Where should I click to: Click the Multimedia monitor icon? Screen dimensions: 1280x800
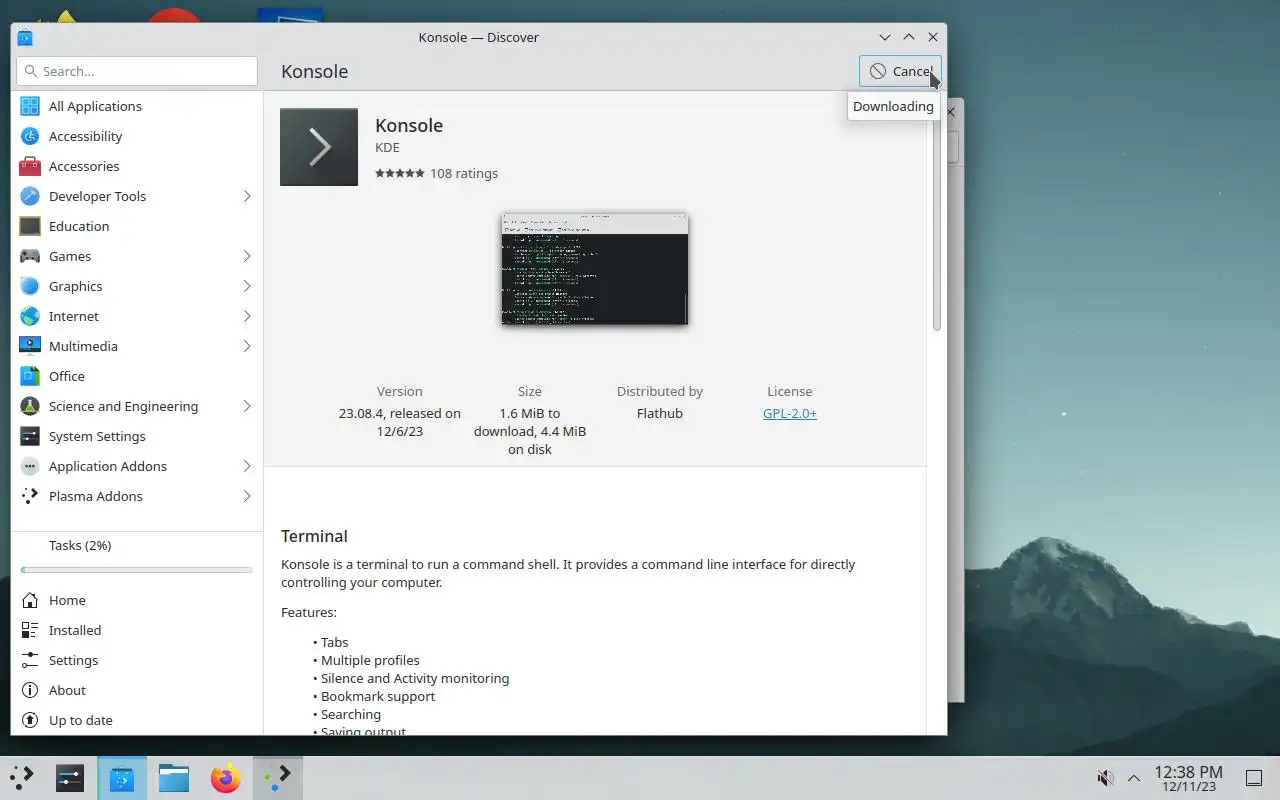point(30,346)
